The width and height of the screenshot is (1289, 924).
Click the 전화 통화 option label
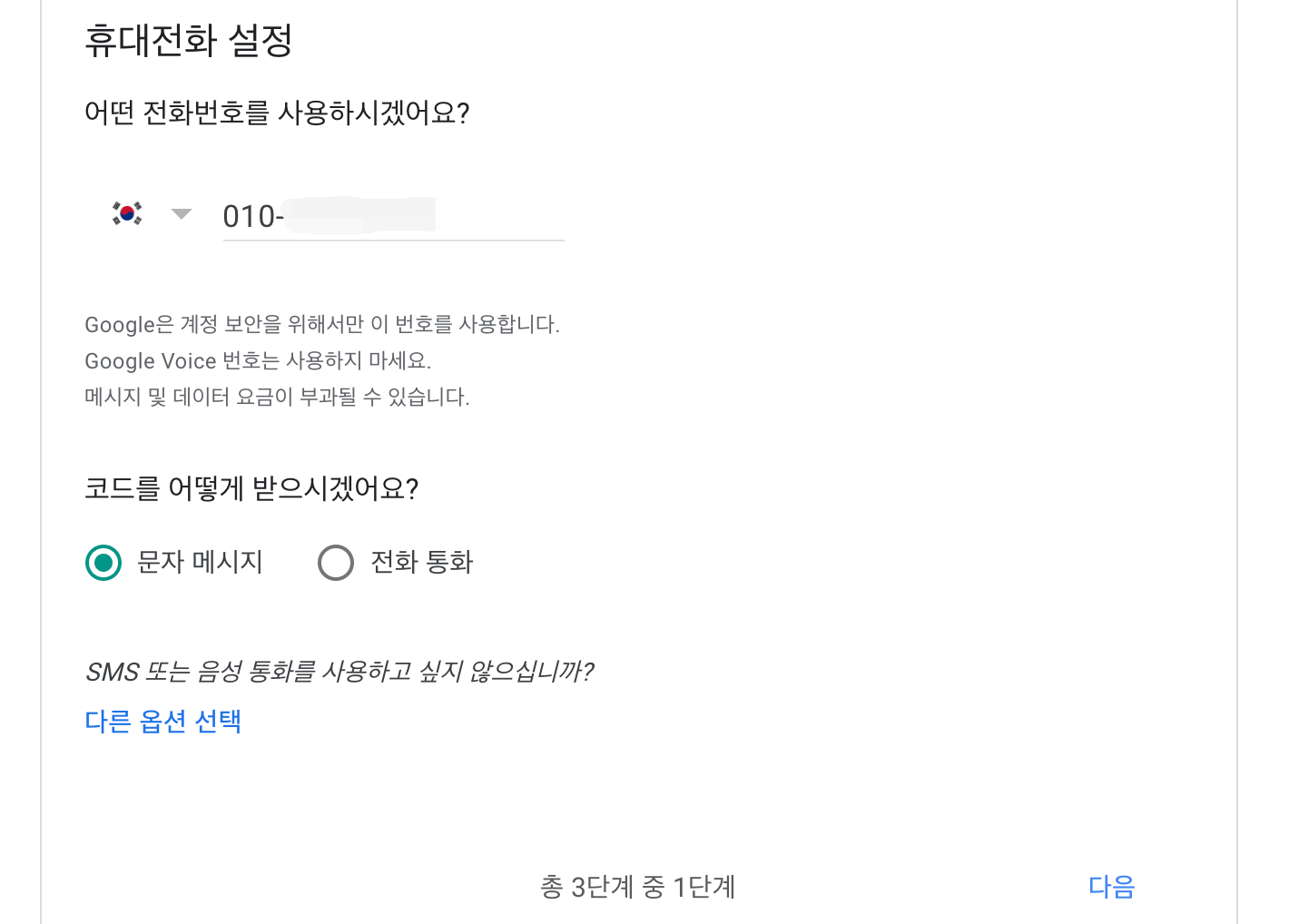coord(422,562)
